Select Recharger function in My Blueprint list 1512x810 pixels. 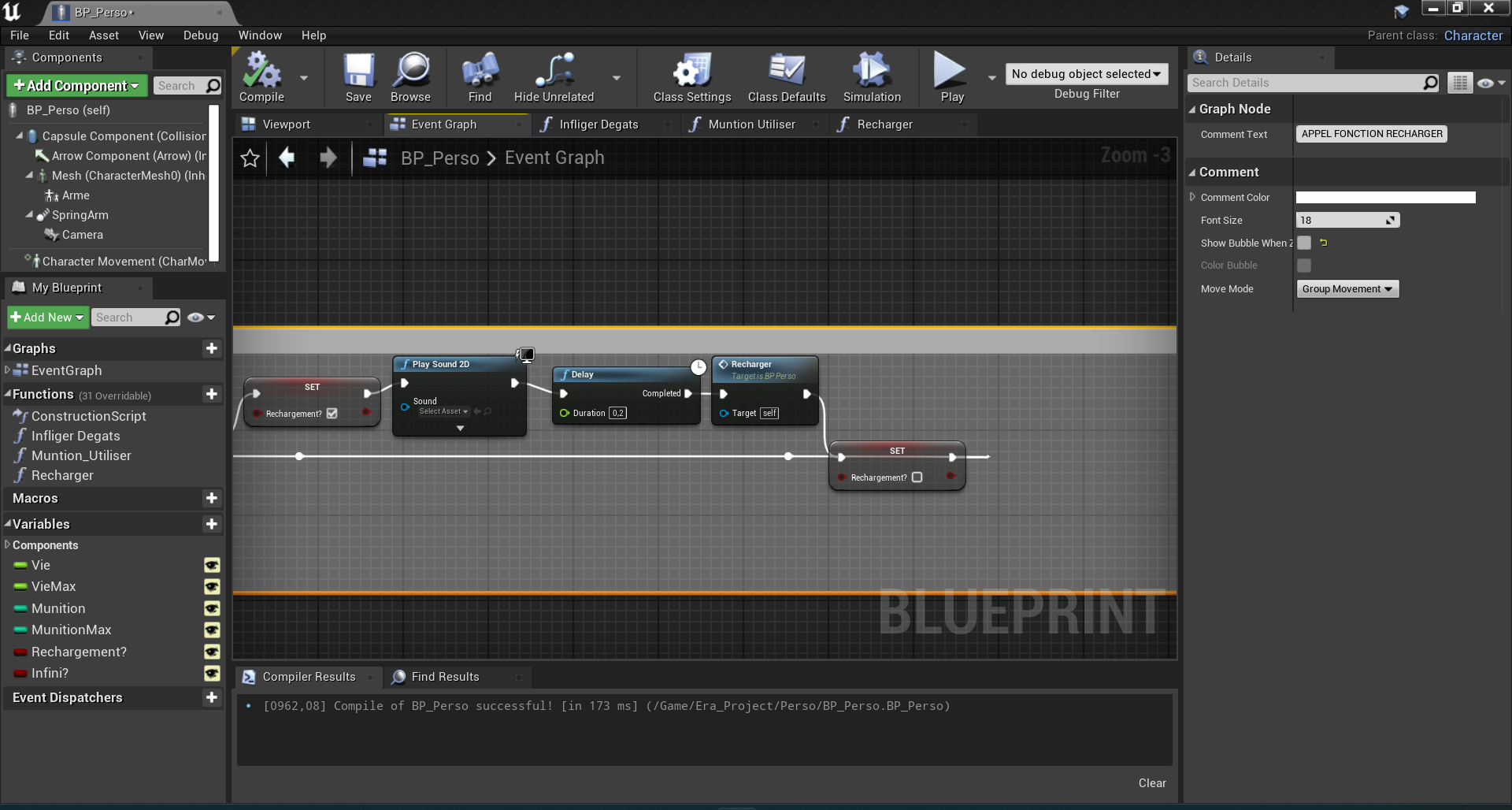point(62,475)
